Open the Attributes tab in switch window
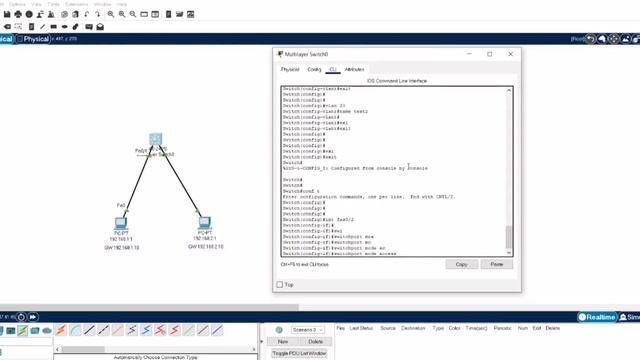Screen dimensions: 640x360 pos(354,69)
